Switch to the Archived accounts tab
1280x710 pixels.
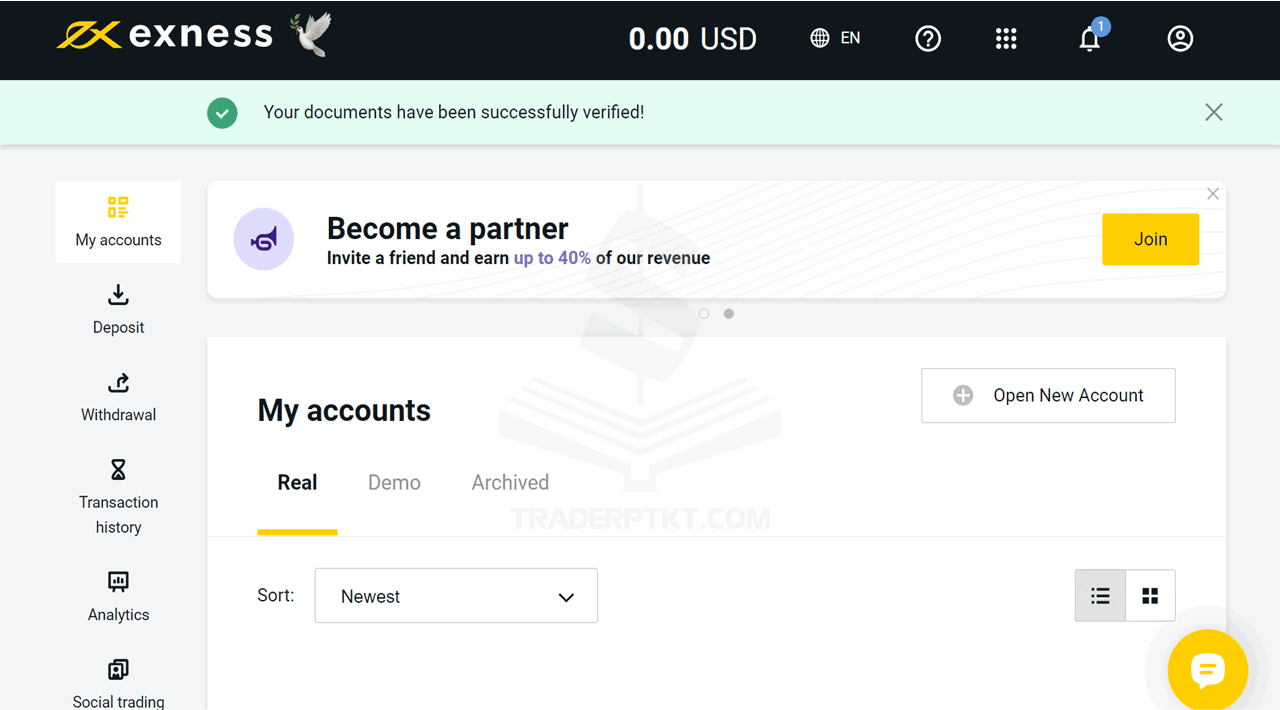510,482
